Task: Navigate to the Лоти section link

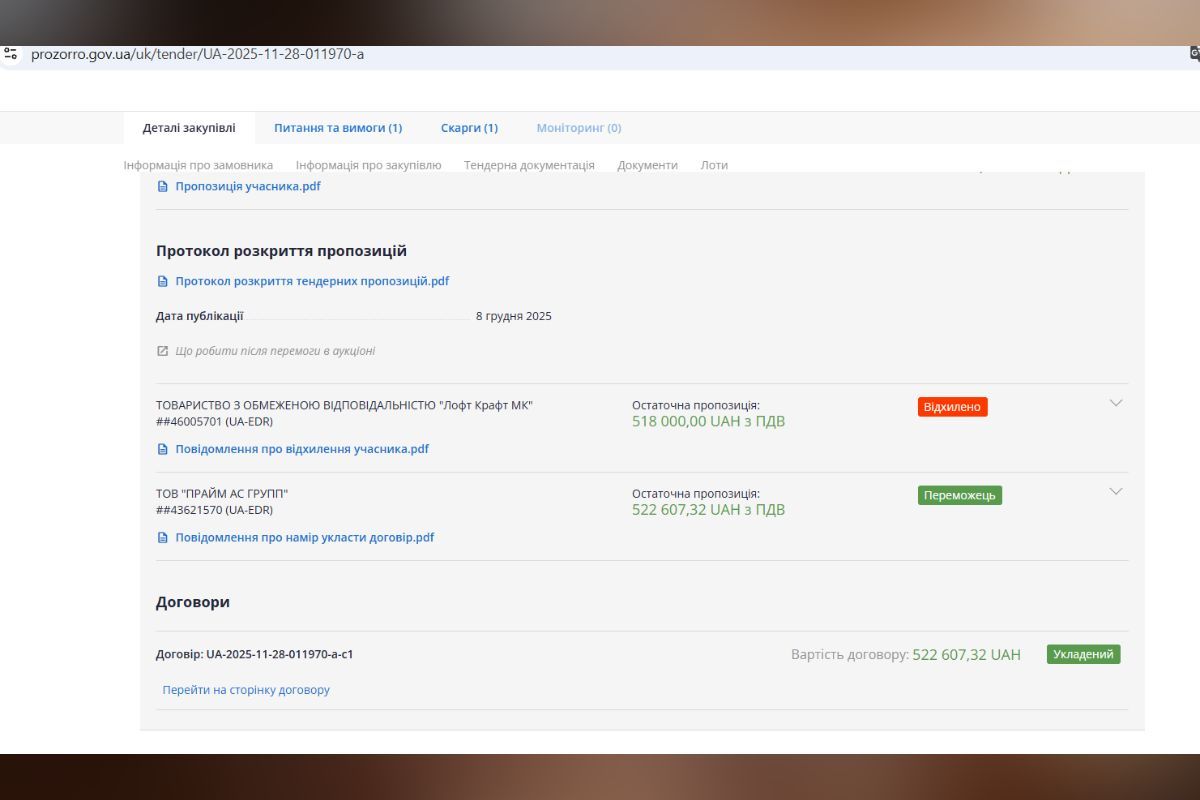Action: [714, 165]
